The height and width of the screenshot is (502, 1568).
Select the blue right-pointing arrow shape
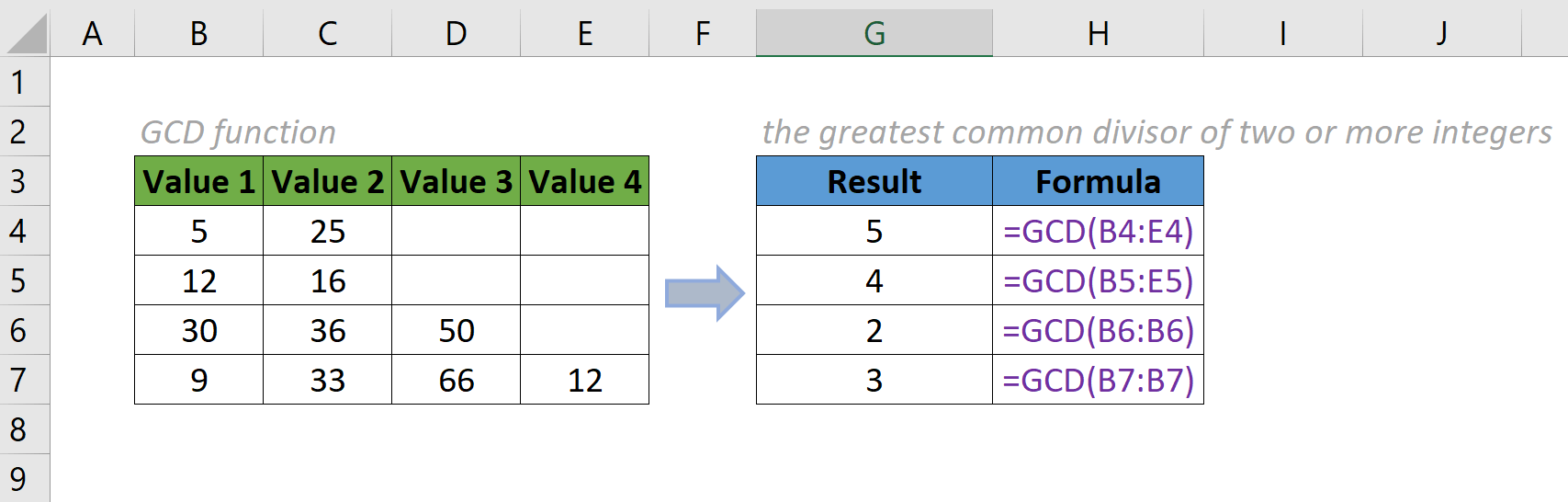pyautogui.click(x=704, y=293)
